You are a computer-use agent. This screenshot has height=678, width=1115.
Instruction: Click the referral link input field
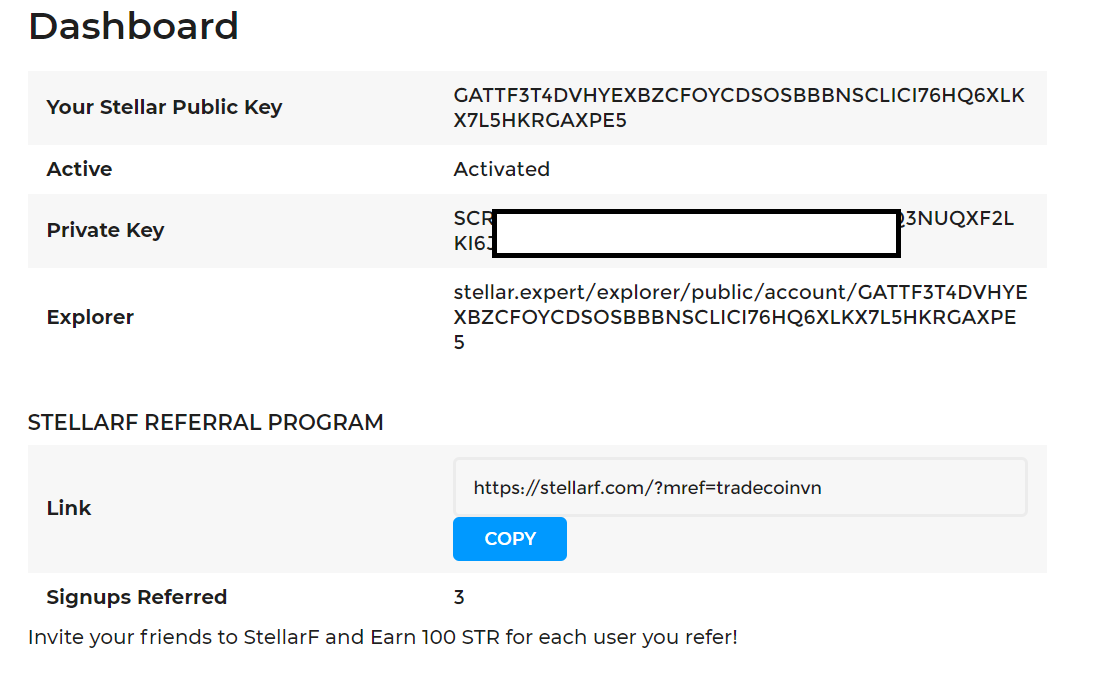(x=740, y=488)
